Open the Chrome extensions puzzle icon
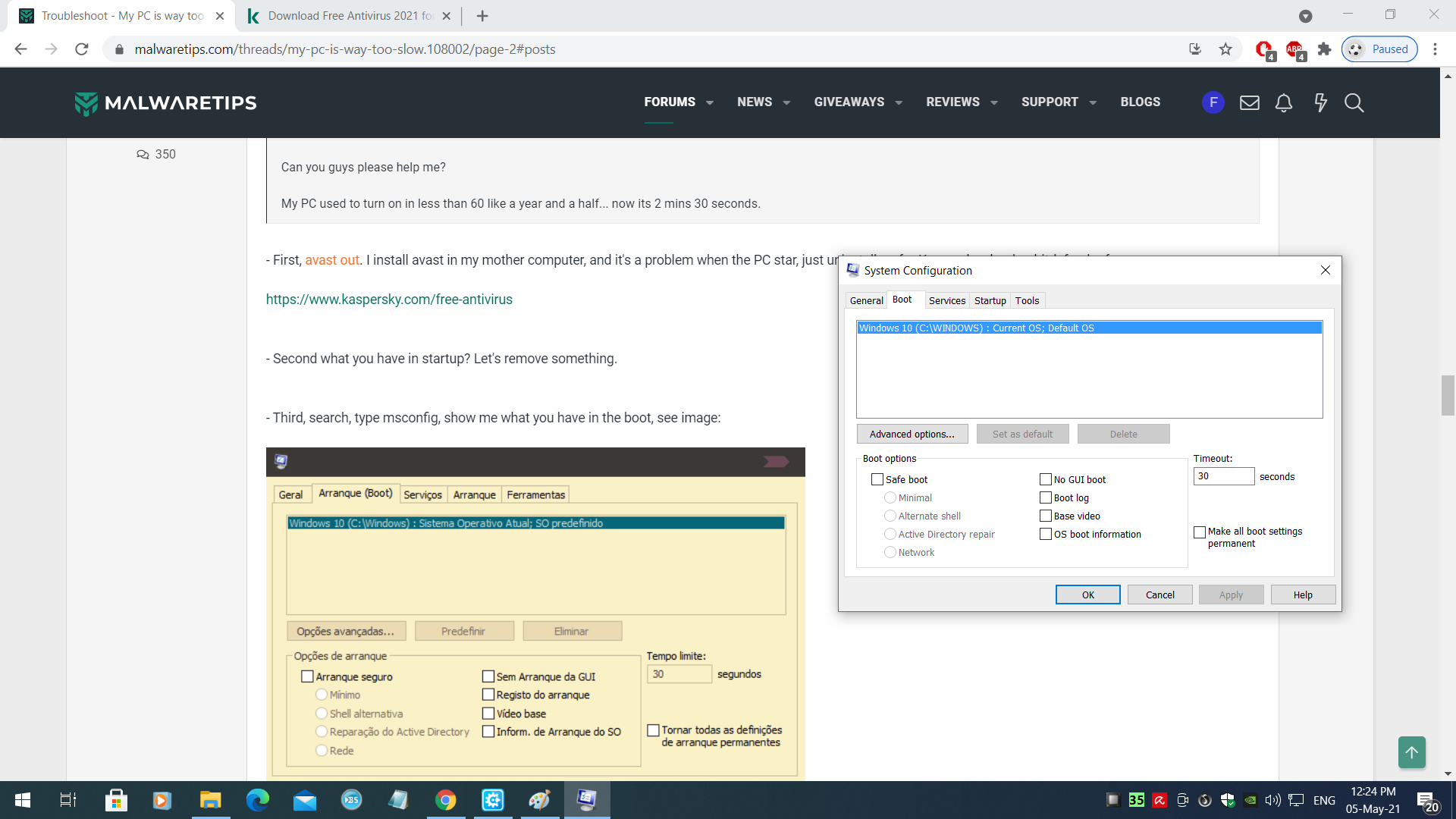 [1324, 49]
